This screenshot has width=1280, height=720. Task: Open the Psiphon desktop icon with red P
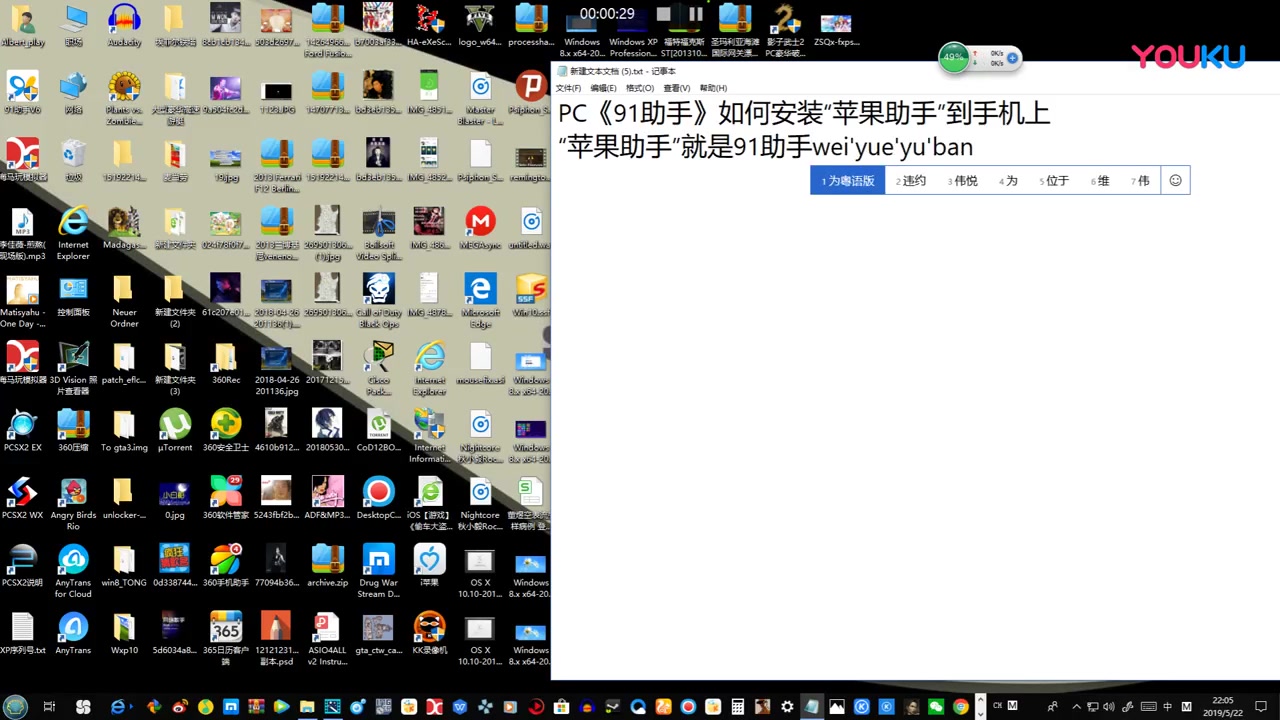530,93
